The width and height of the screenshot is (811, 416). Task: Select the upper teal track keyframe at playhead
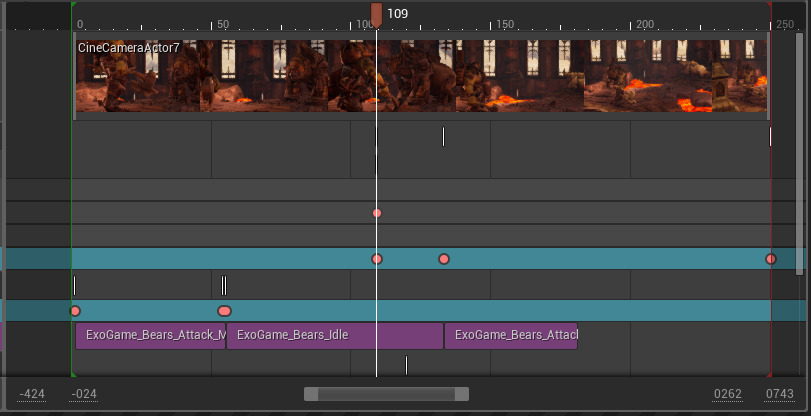pyautogui.click(x=377, y=259)
